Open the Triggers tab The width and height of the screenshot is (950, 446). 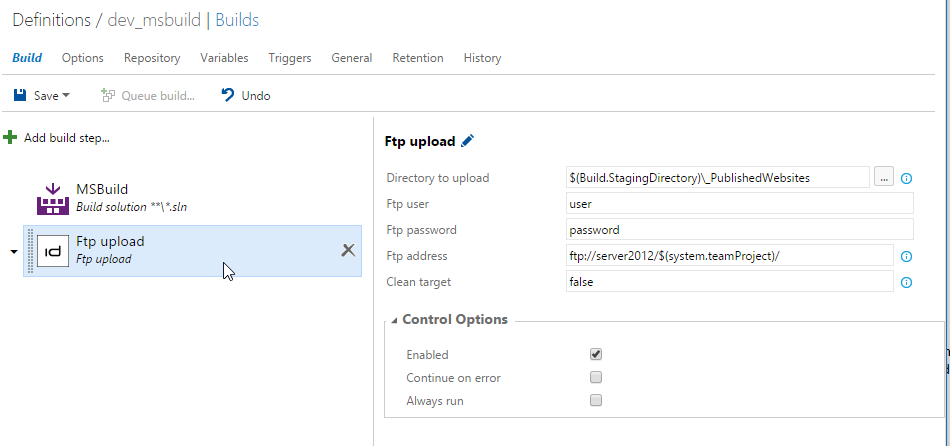290,58
